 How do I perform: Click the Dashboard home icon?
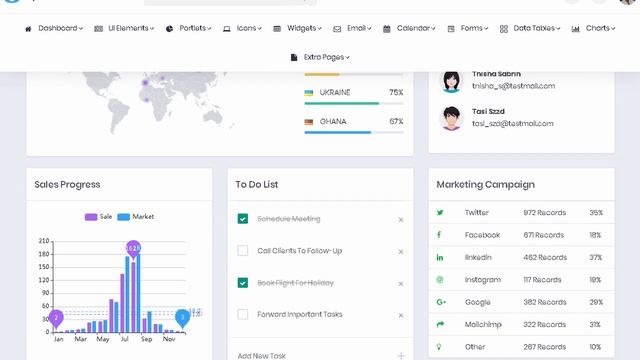pos(28,29)
